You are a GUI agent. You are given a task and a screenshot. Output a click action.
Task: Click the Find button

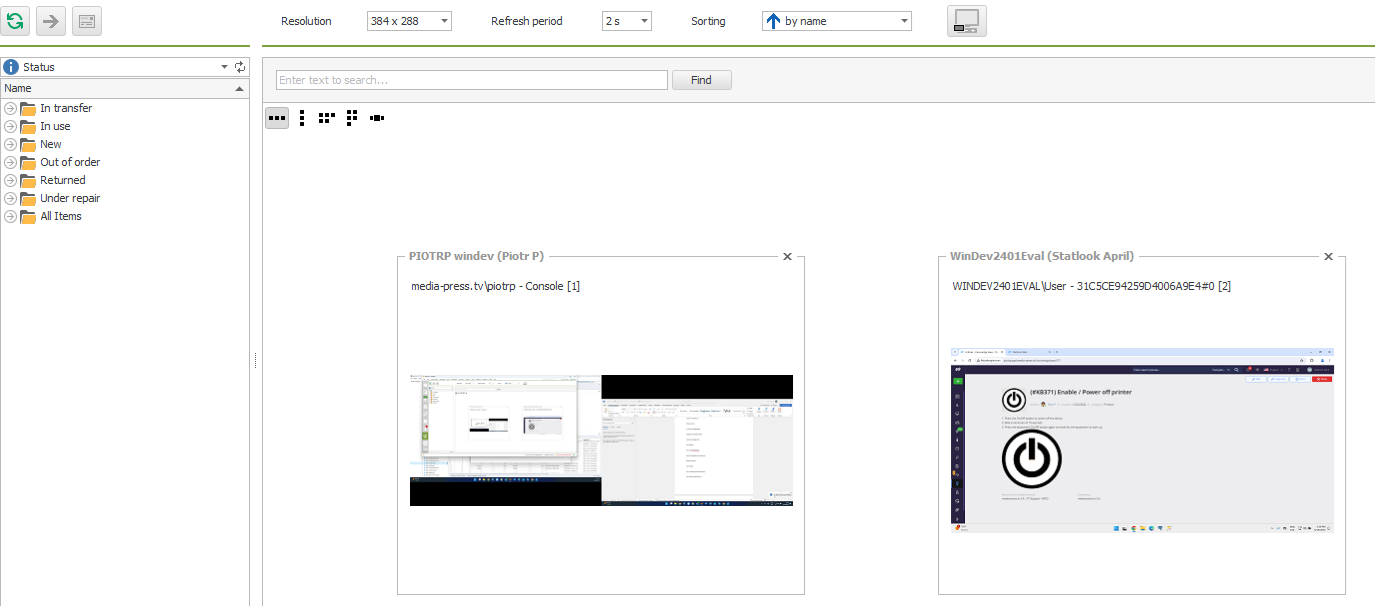701,80
